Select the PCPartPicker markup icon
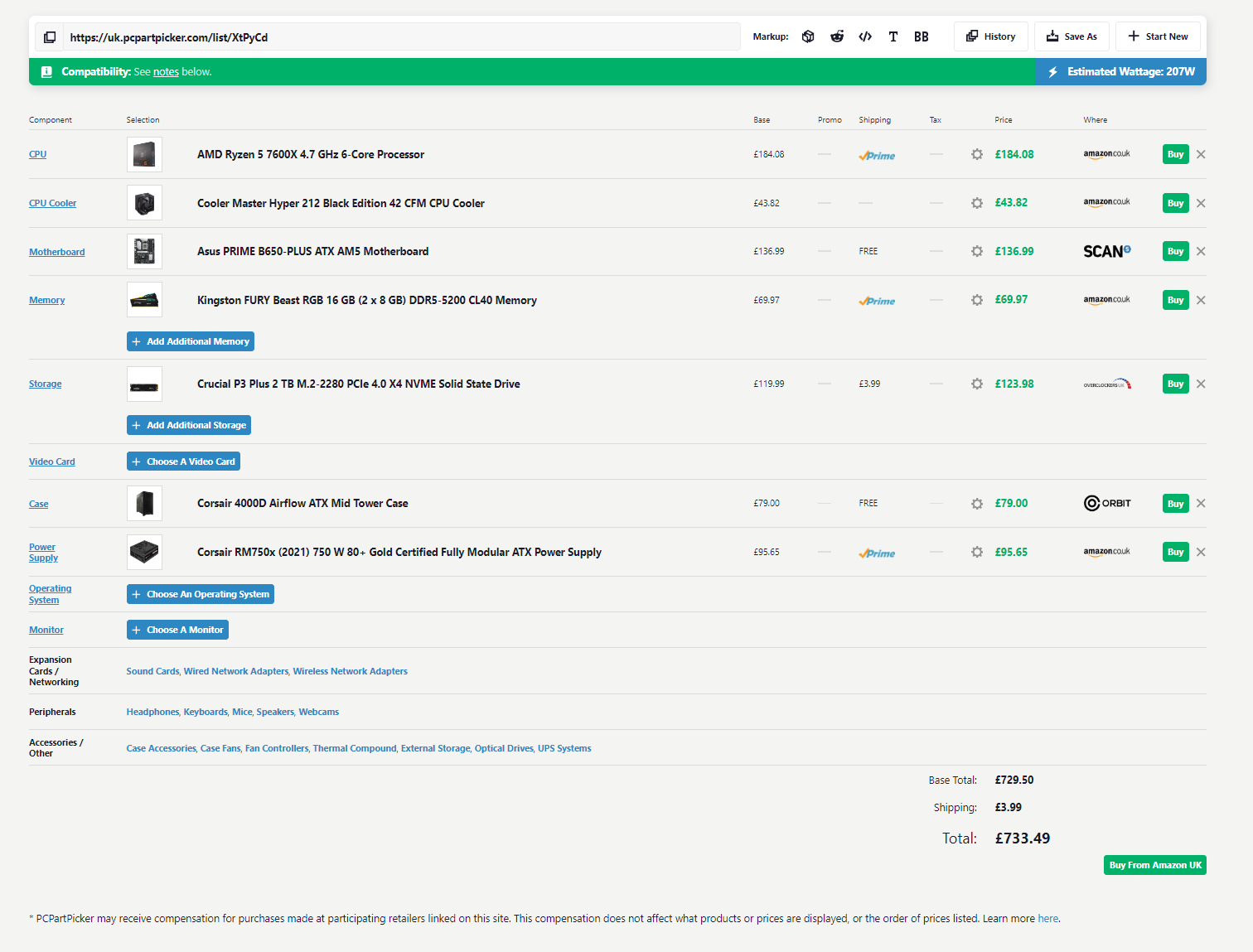 808,36
